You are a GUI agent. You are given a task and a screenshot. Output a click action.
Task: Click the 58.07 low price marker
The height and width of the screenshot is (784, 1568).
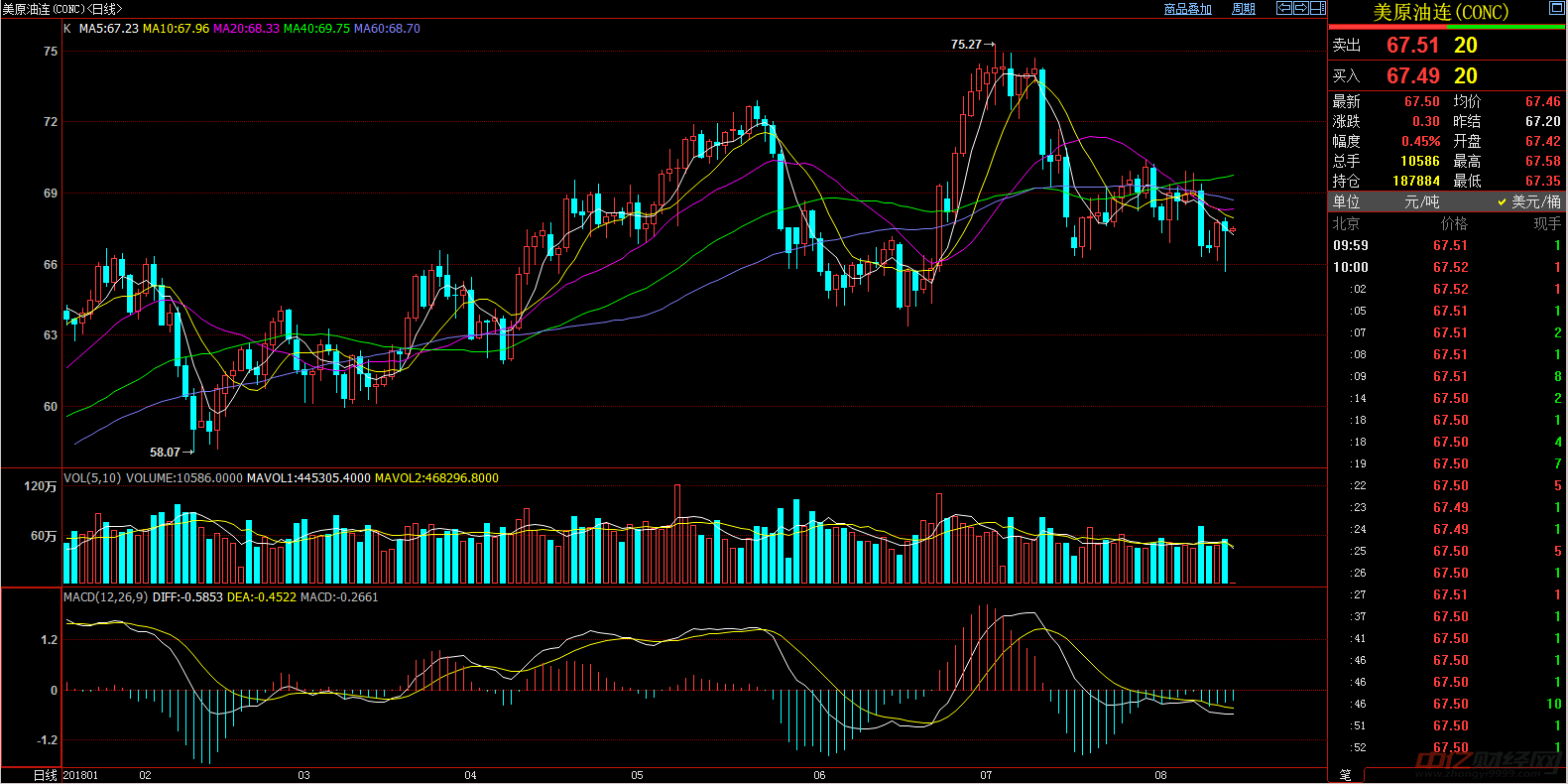click(x=166, y=453)
